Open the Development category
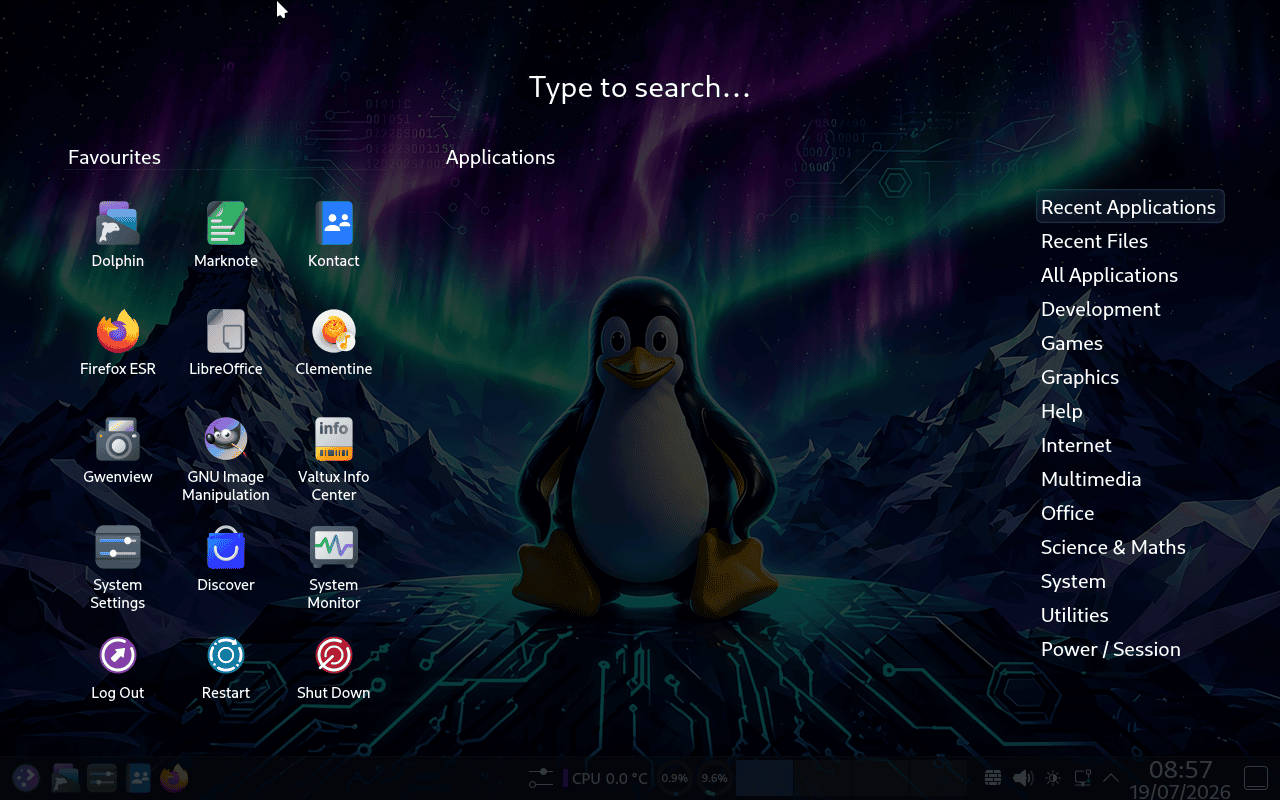Viewport: 1280px width, 800px height. pos(1100,309)
